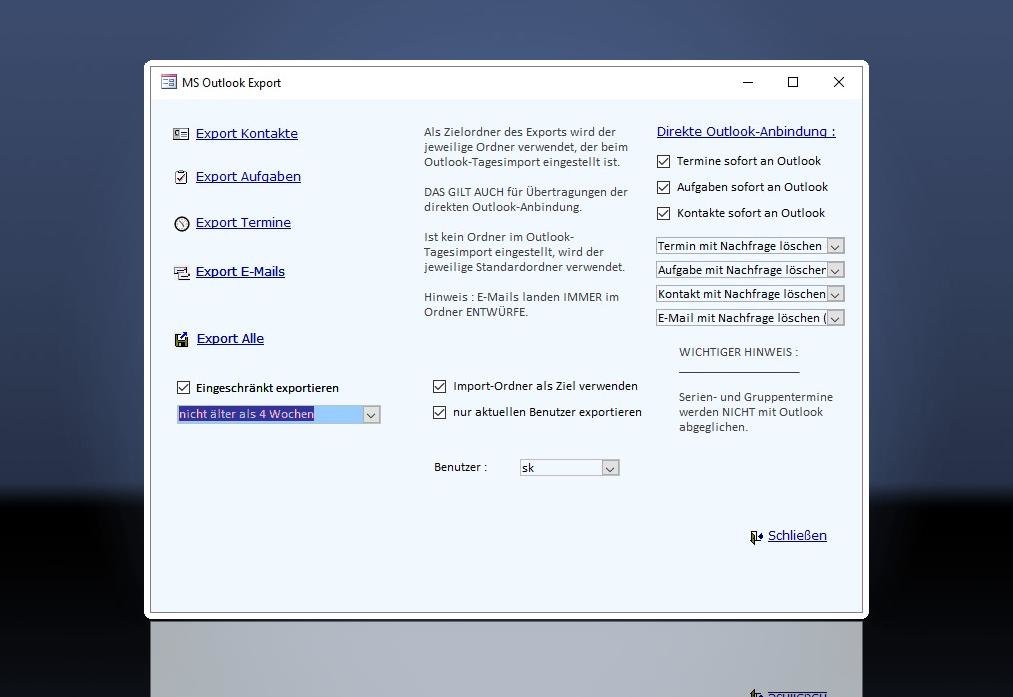Click the paragraph Als Zielordner des Exports
The width and height of the screenshot is (1013, 697).
click(x=526, y=147)
